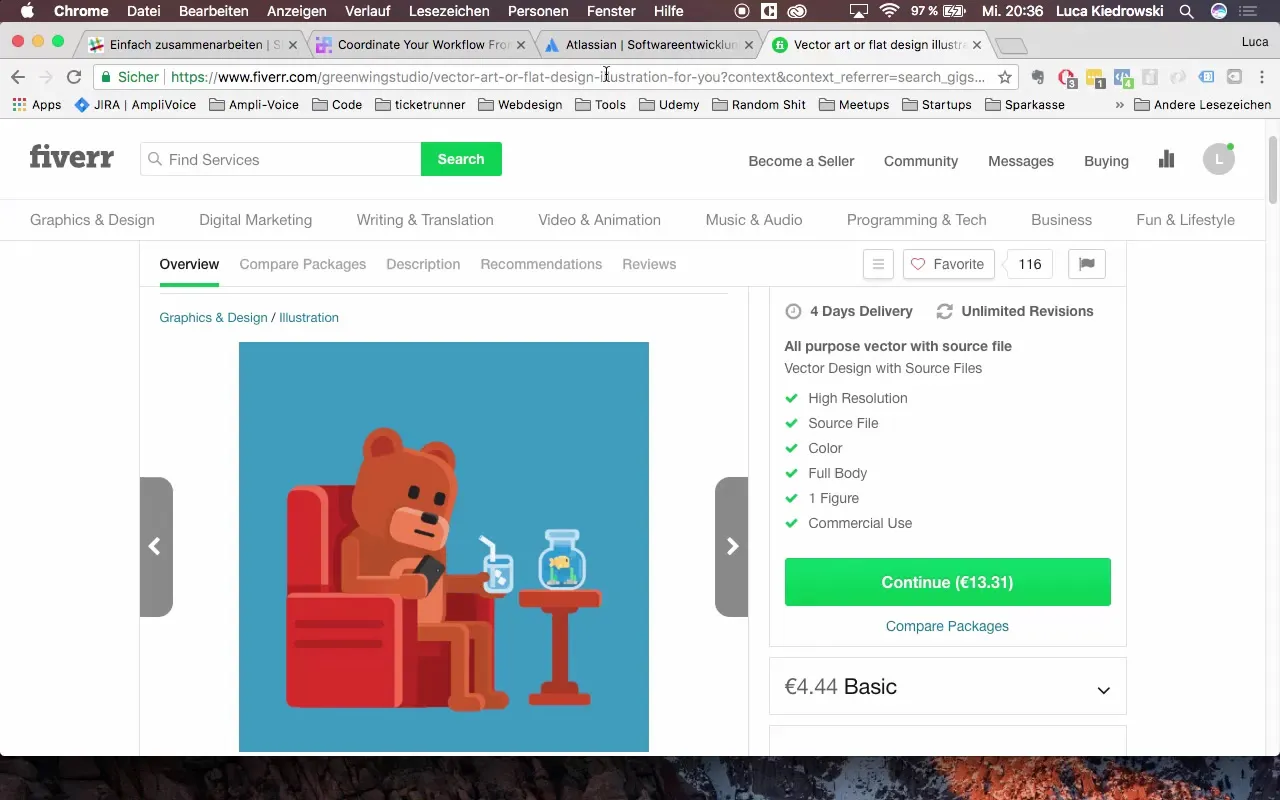The width and height of the screenshot is (1280, 800).
Task: Click the Fiverr logo
Action: [72, 158]
